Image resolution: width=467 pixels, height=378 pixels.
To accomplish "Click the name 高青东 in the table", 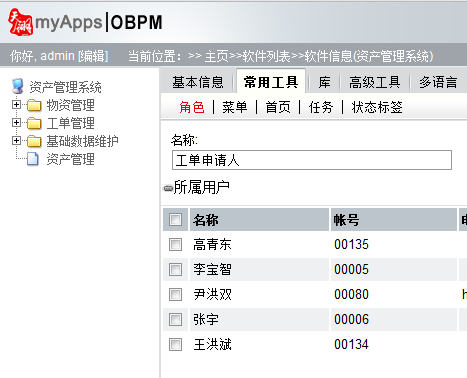I will 212,245.
